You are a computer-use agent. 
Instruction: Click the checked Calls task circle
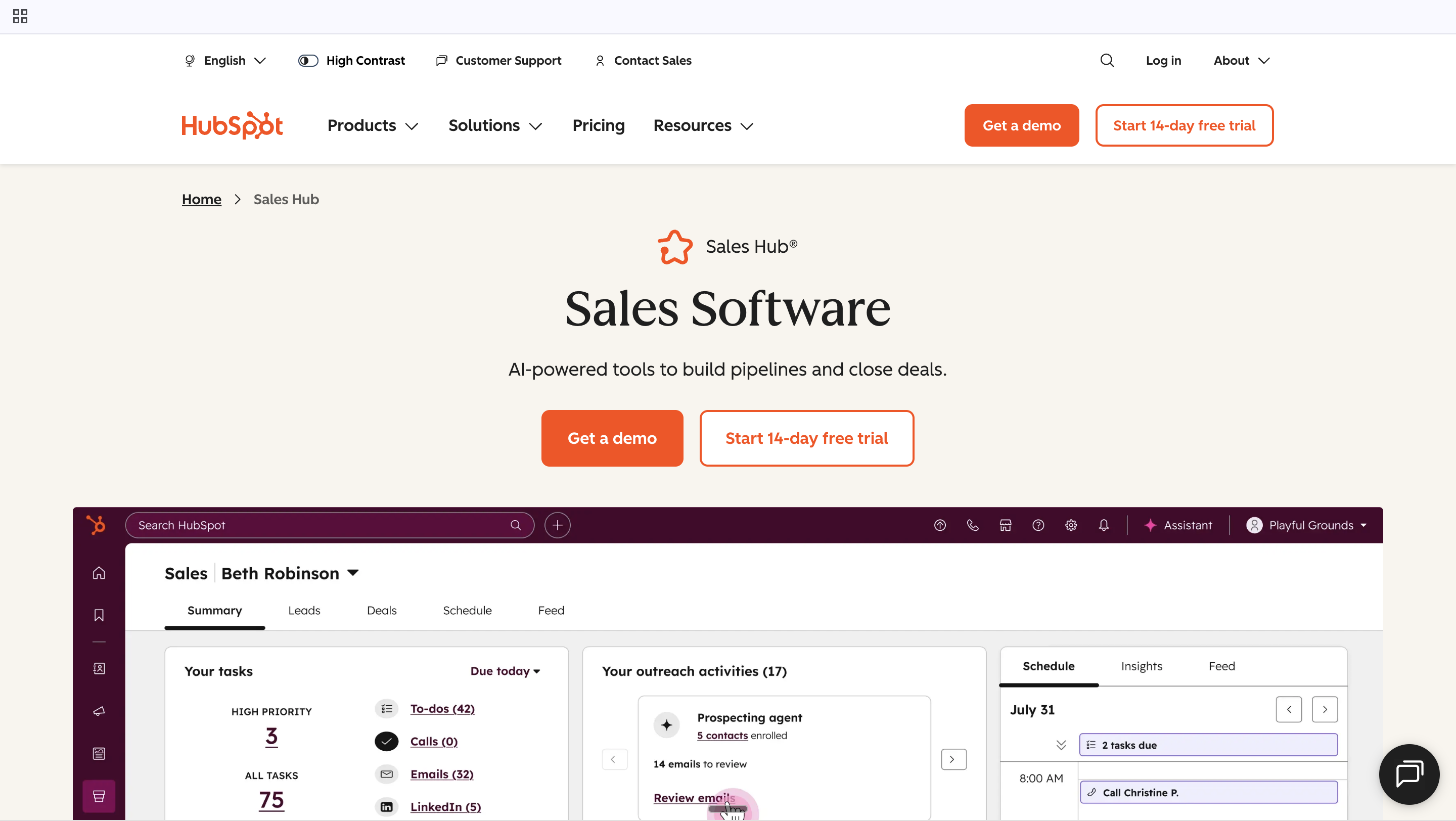pos(387,741)
